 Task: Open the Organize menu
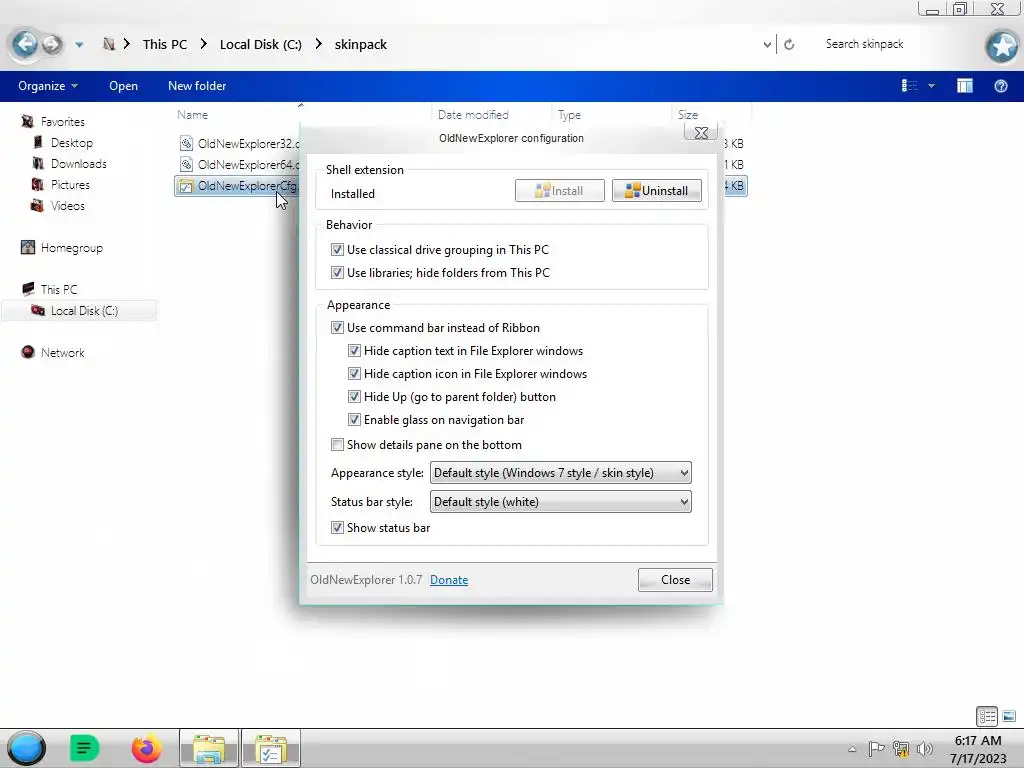(x=48, y=86)
